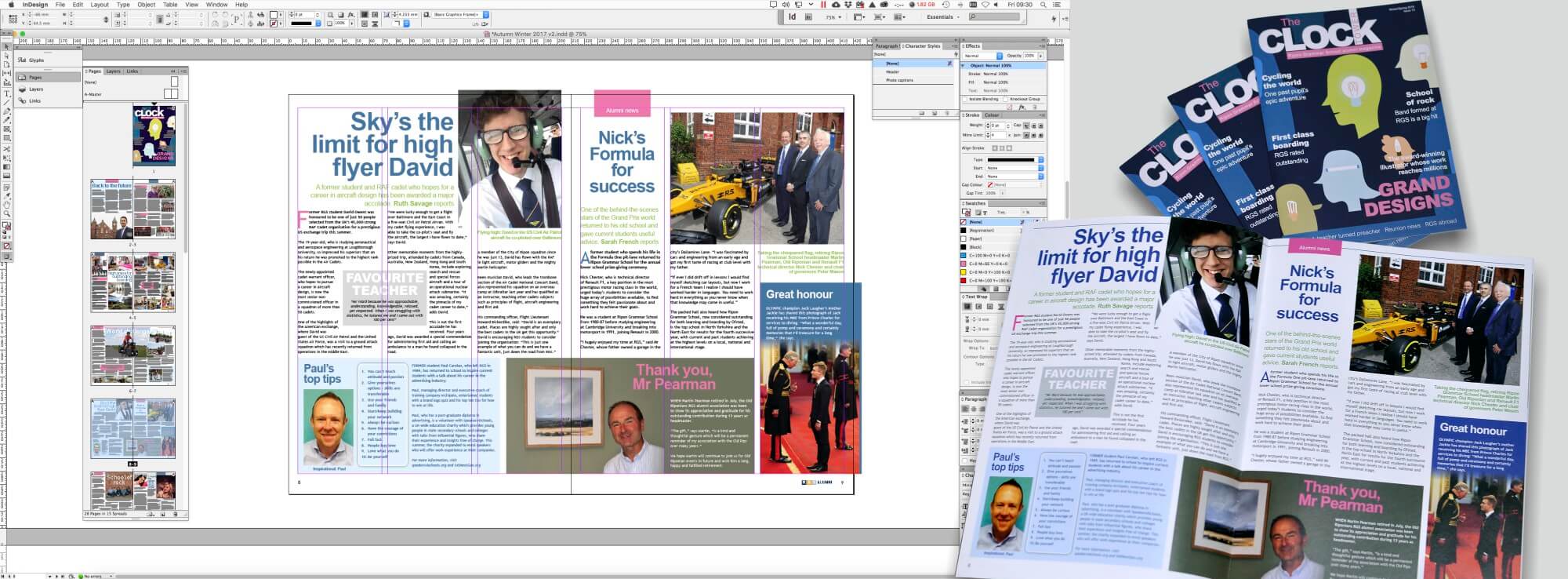Click the application bar search field
This screenshot has height=579, width=1568.
tap(994, 16)
